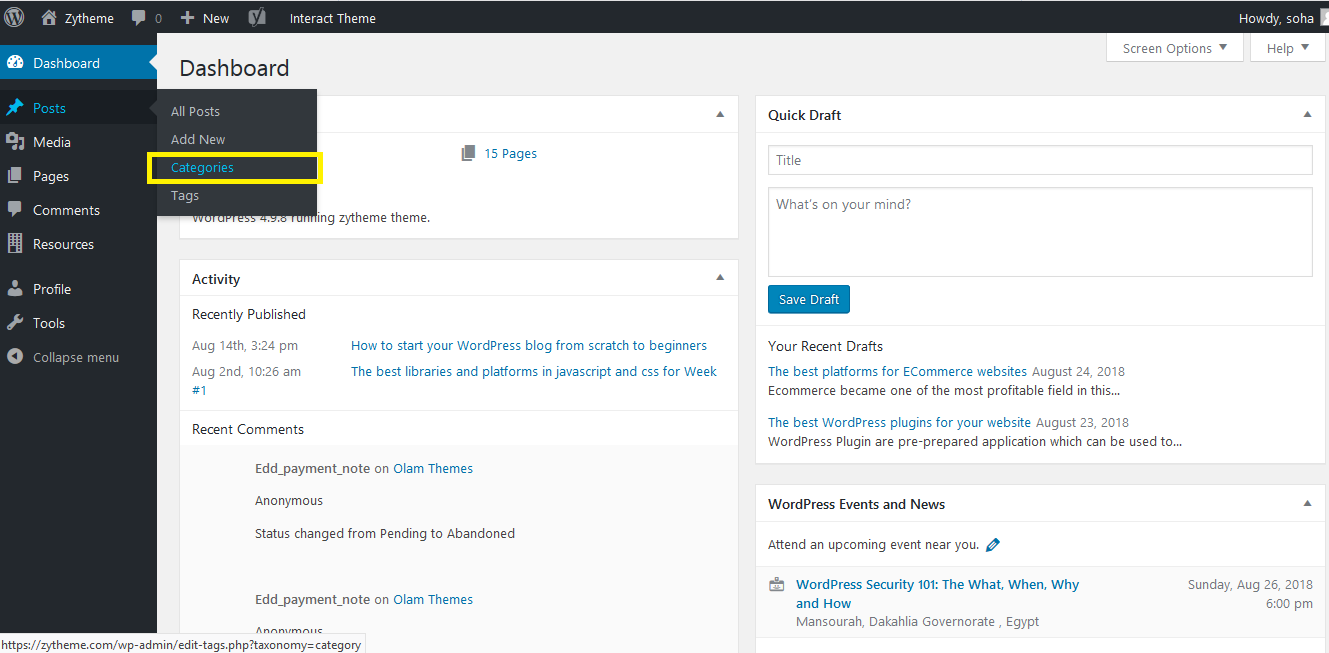
Task: Collapse the Activity panel
Action: [x=720, y=277]
